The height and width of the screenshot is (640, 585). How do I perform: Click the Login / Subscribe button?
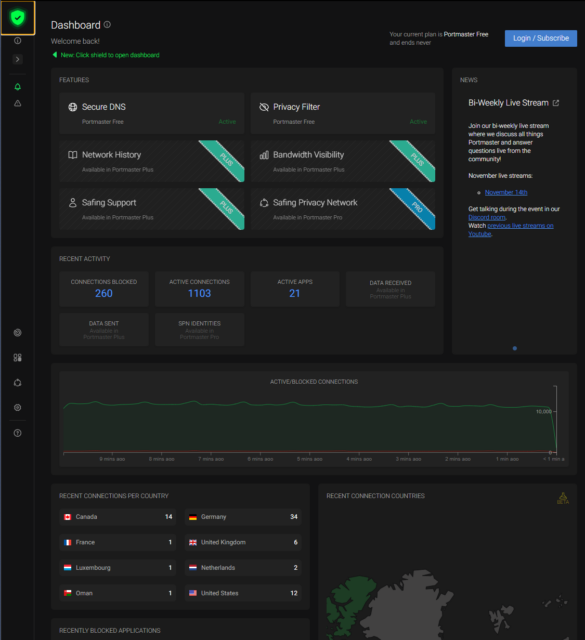(541, 38)
